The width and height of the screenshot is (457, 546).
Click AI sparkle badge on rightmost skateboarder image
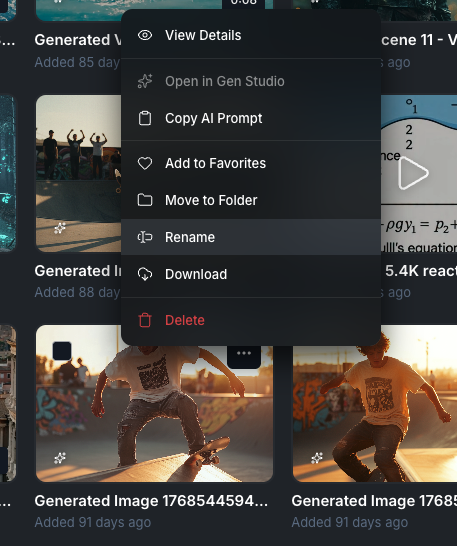(x=317, y=458)
